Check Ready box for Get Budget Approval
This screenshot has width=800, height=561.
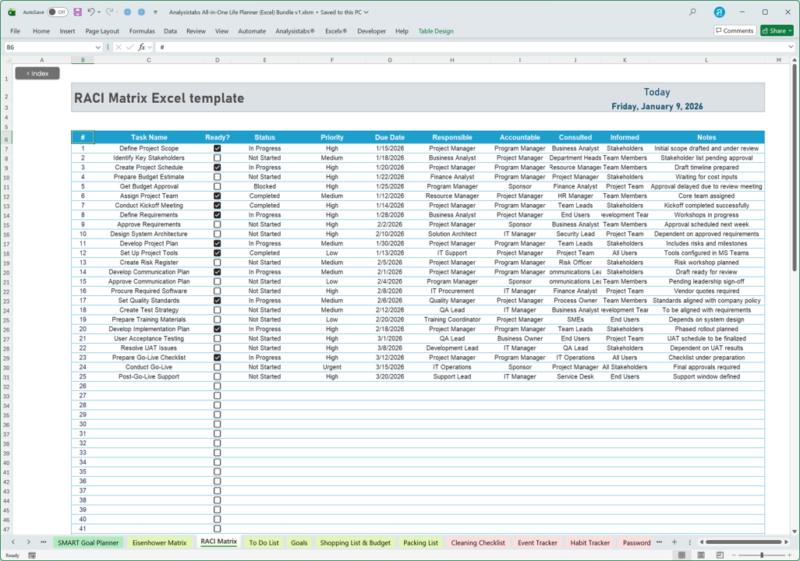(x=217, y=186)
